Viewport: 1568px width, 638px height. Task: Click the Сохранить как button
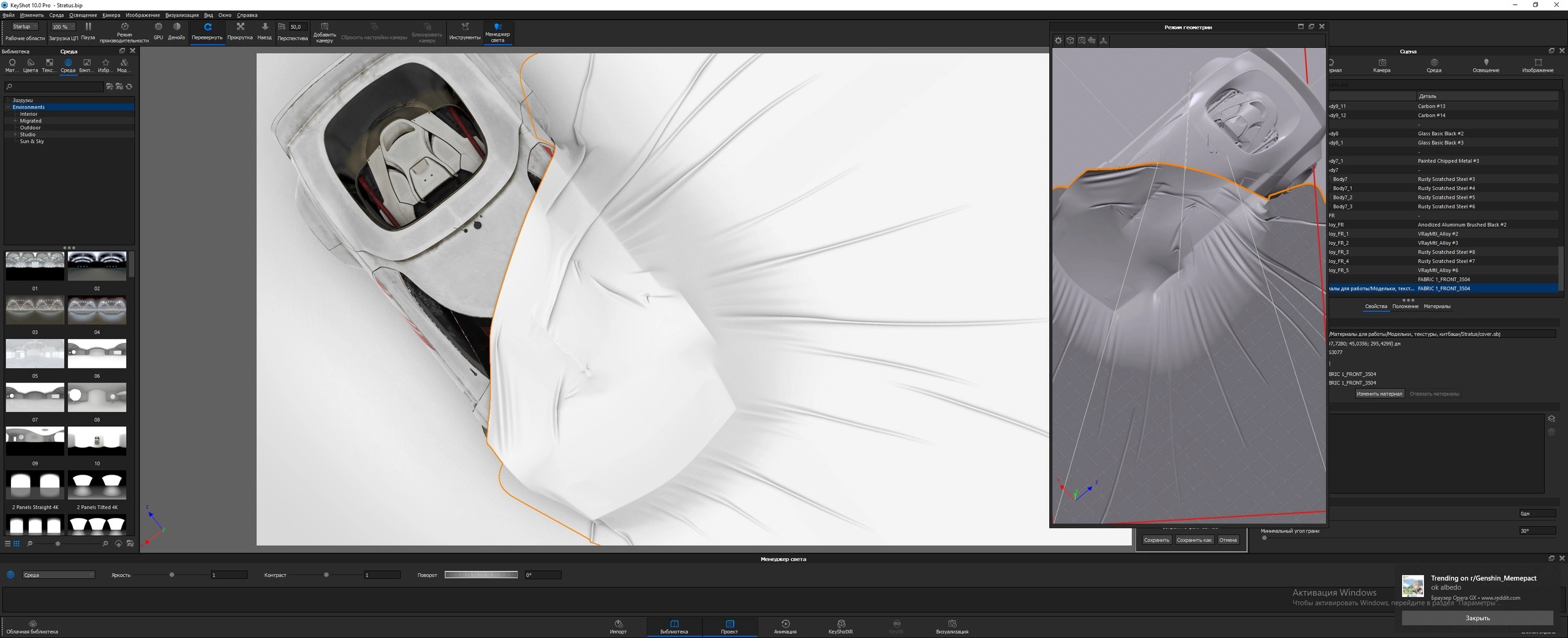[x=1194, y=540]
